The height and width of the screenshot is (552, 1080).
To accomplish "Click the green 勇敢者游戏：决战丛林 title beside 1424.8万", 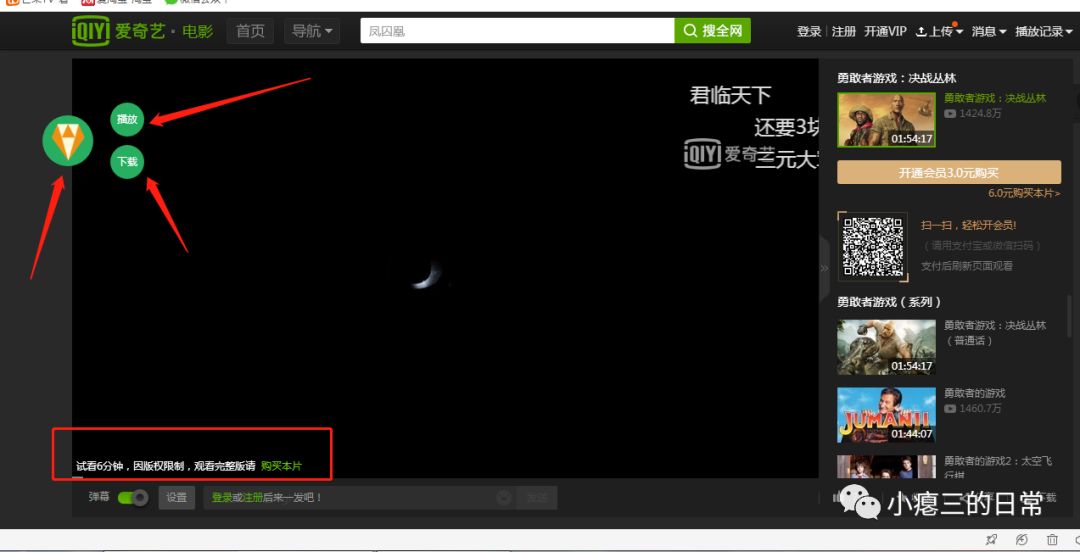I will click(995, 98).
